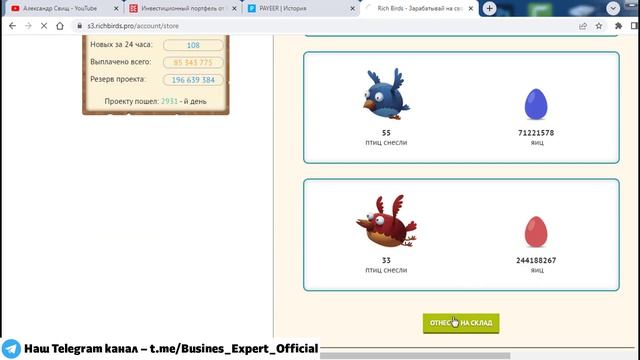Click the 'Выплачено всего' value field
Image resolution: width=640 pixels, height=360 pixels.
193,62
